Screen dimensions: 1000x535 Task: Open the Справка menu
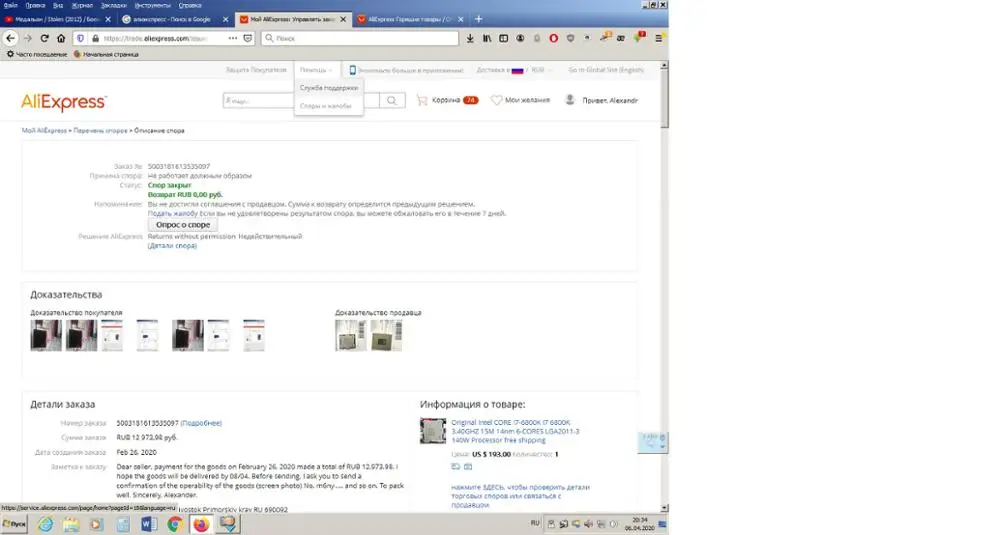(x=190, y=5)
